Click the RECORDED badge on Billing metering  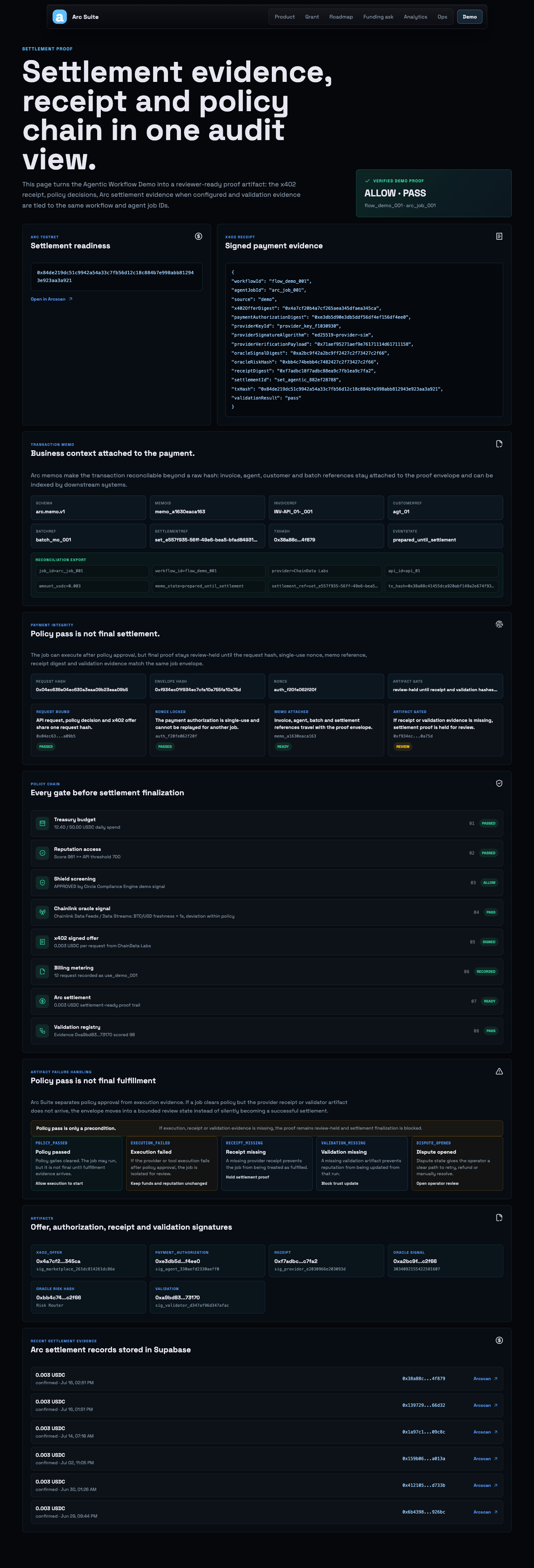click(x=486, y=971)
